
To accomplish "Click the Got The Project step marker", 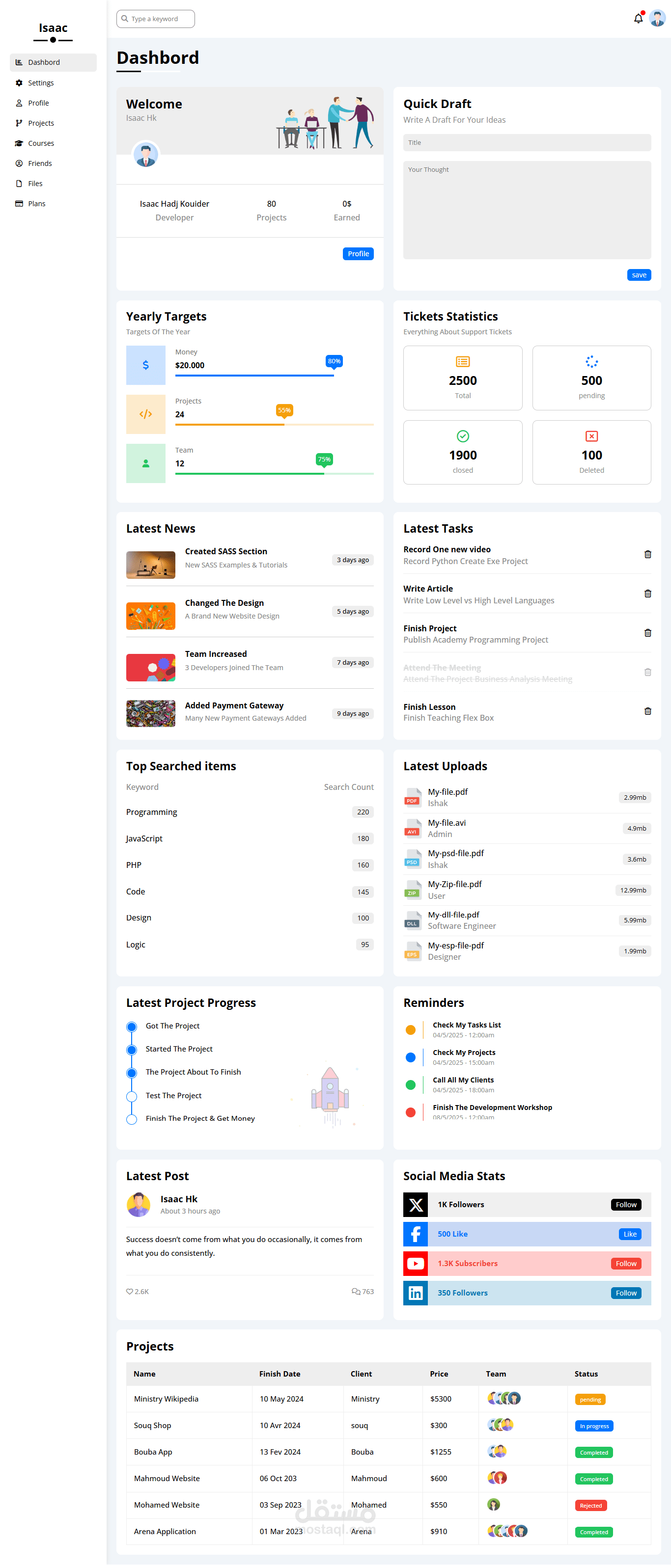I will (132, 1027).
